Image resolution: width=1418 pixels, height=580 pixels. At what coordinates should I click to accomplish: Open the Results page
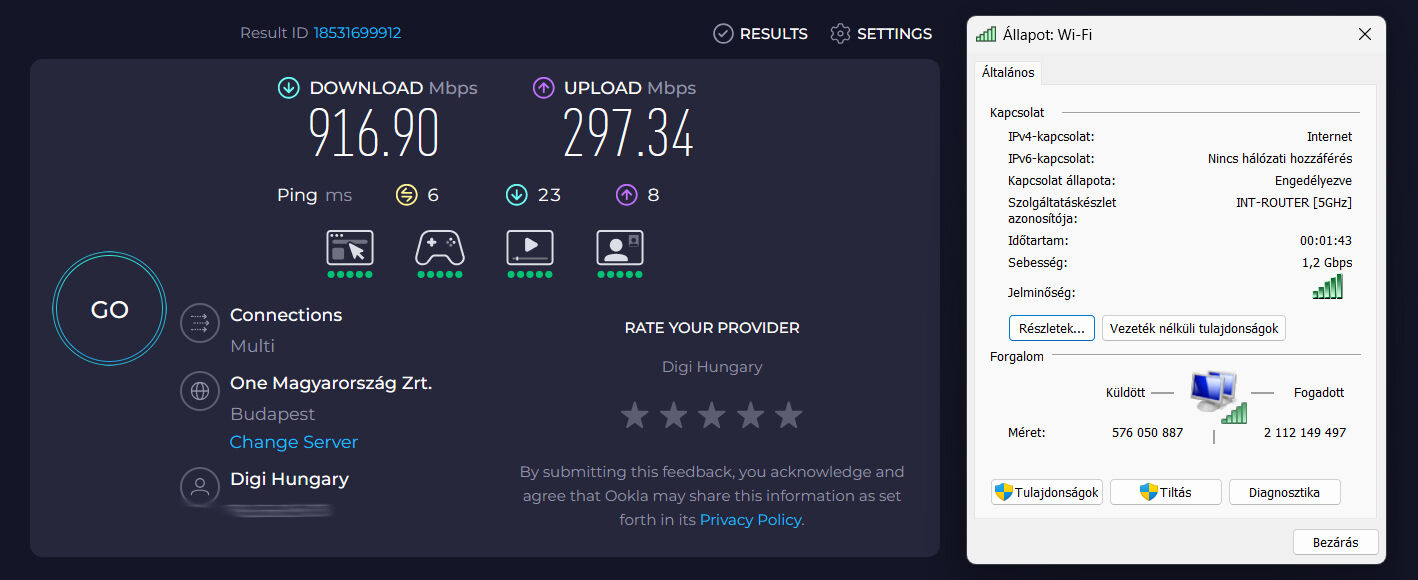point(760,34)
